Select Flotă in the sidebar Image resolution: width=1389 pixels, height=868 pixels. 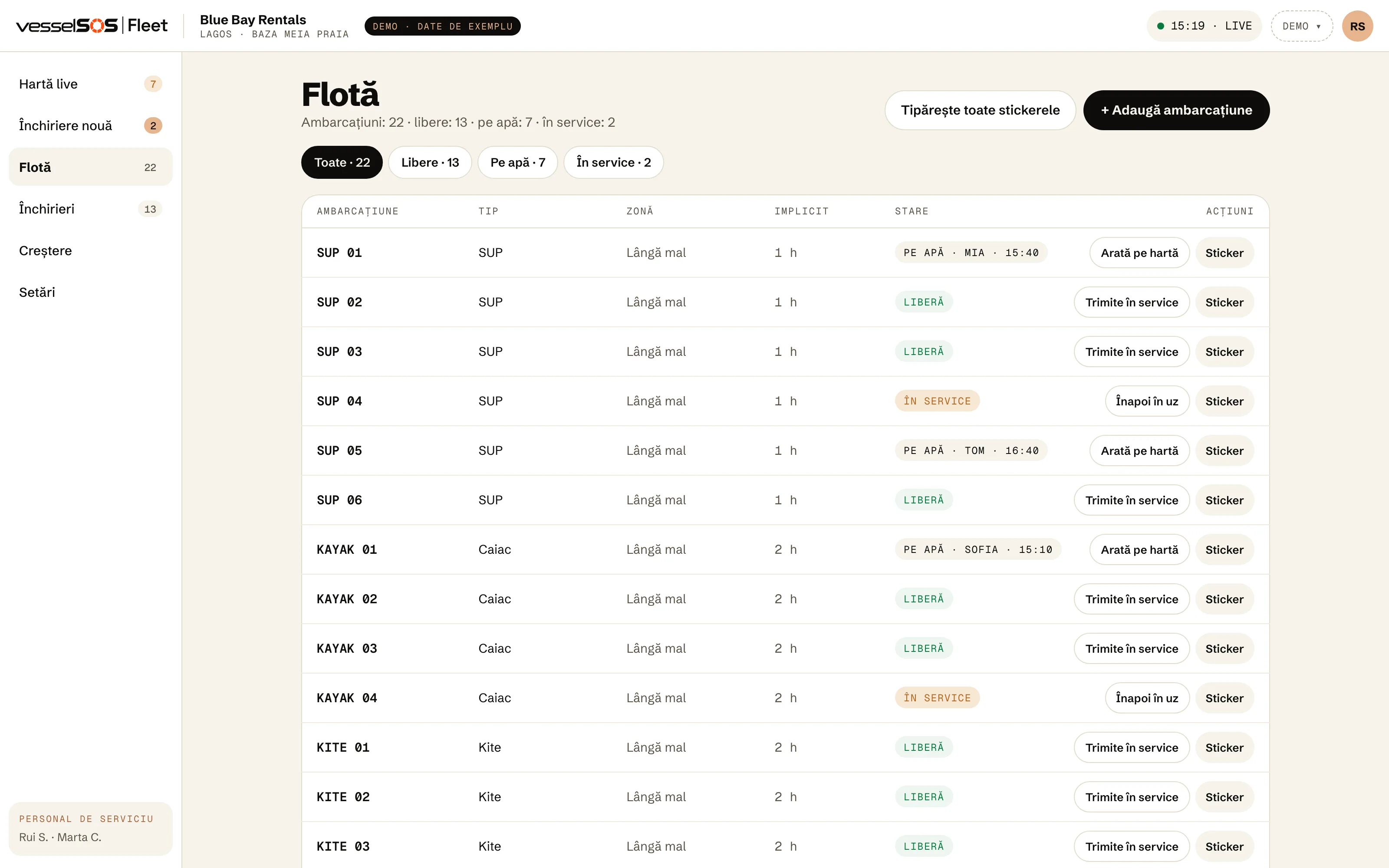91,167
